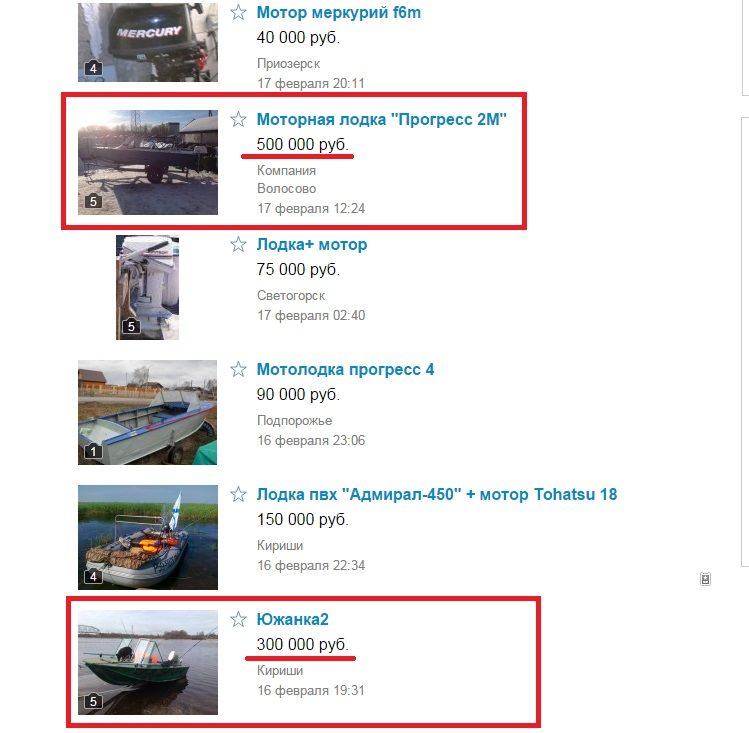Mark 'Южанка2' as favorite with star
The width and height of the screenshot is (749, 733).
pyautogui.click(x=238, y=619)
